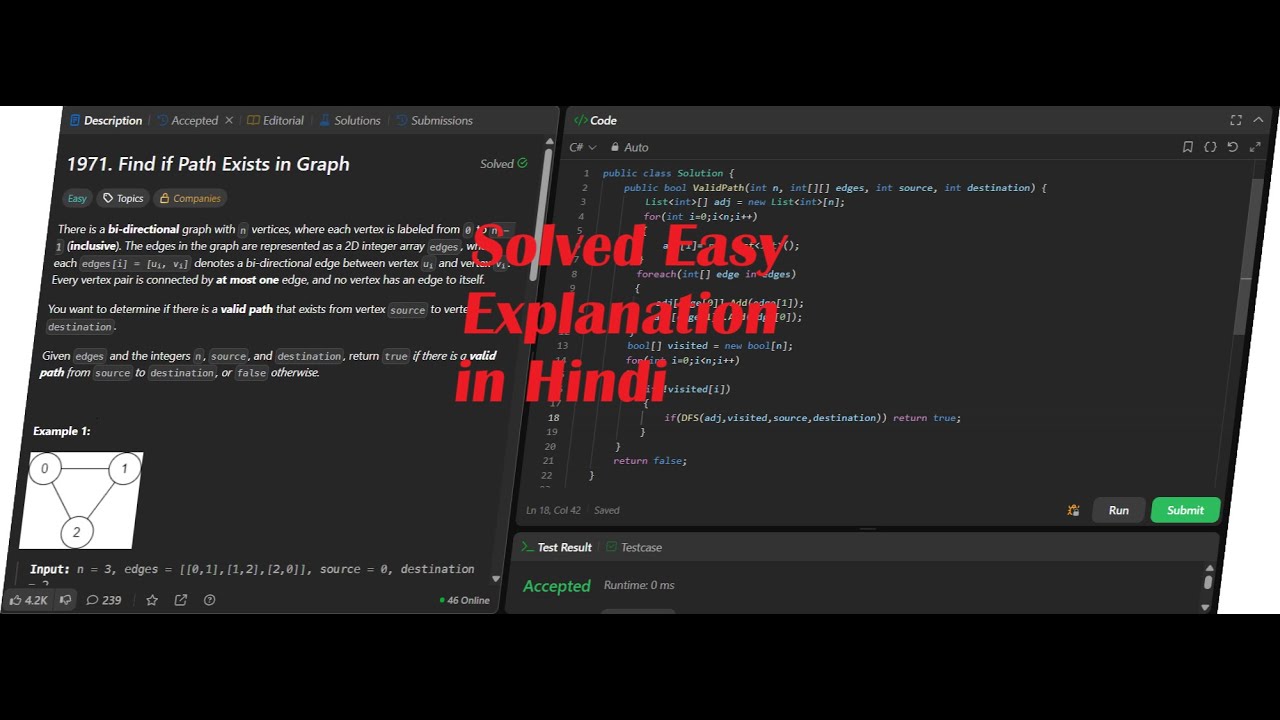
Task: Format code with the curly braces icon
Action: [1210, 147]
